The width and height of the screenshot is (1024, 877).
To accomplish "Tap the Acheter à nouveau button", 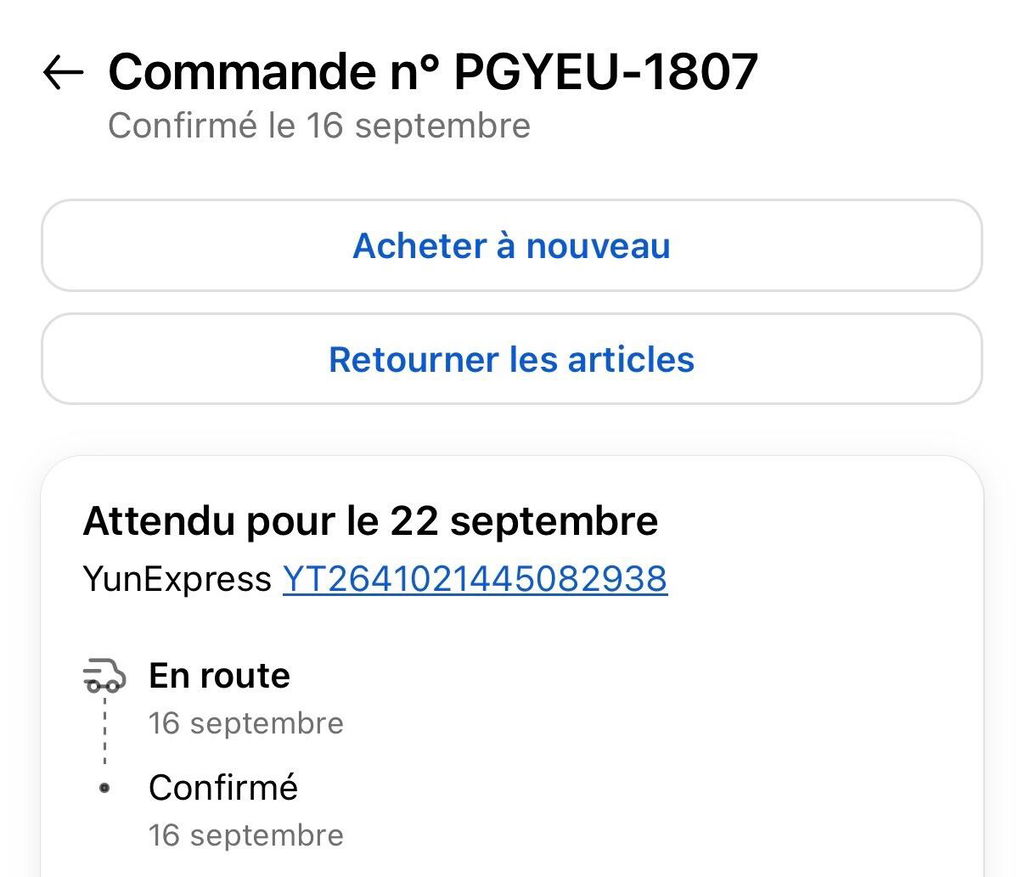I will click(x=512, y=246).
